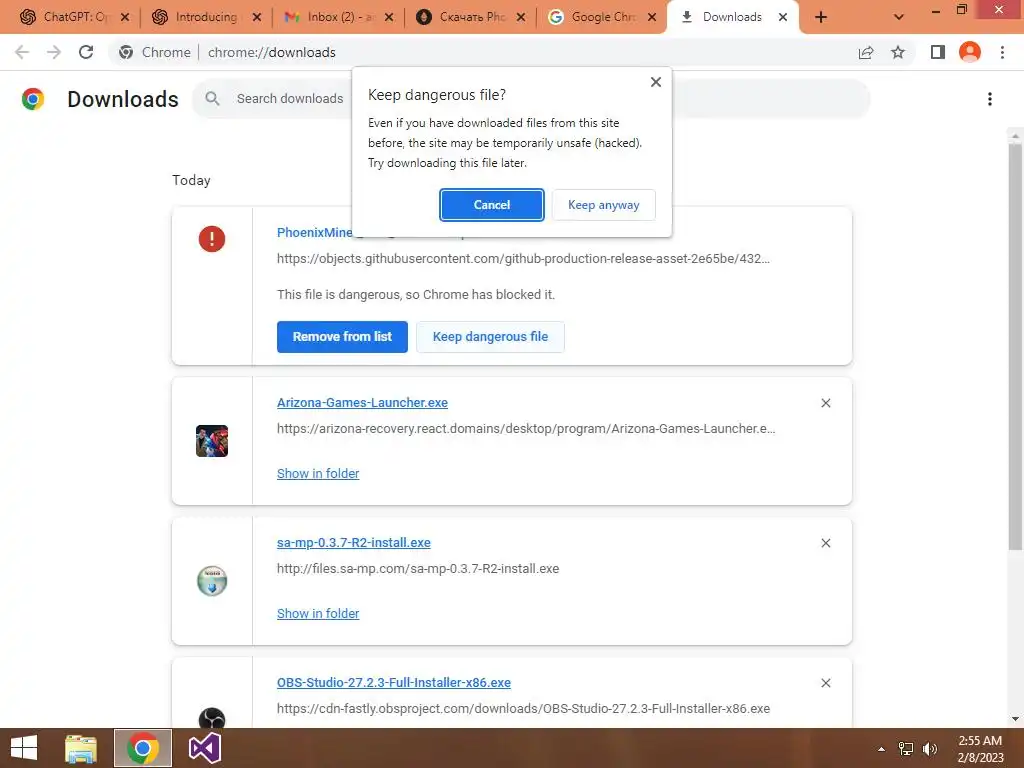Click Keep dangerous file button
1024x768 pixels.
[x=490, y=337]
